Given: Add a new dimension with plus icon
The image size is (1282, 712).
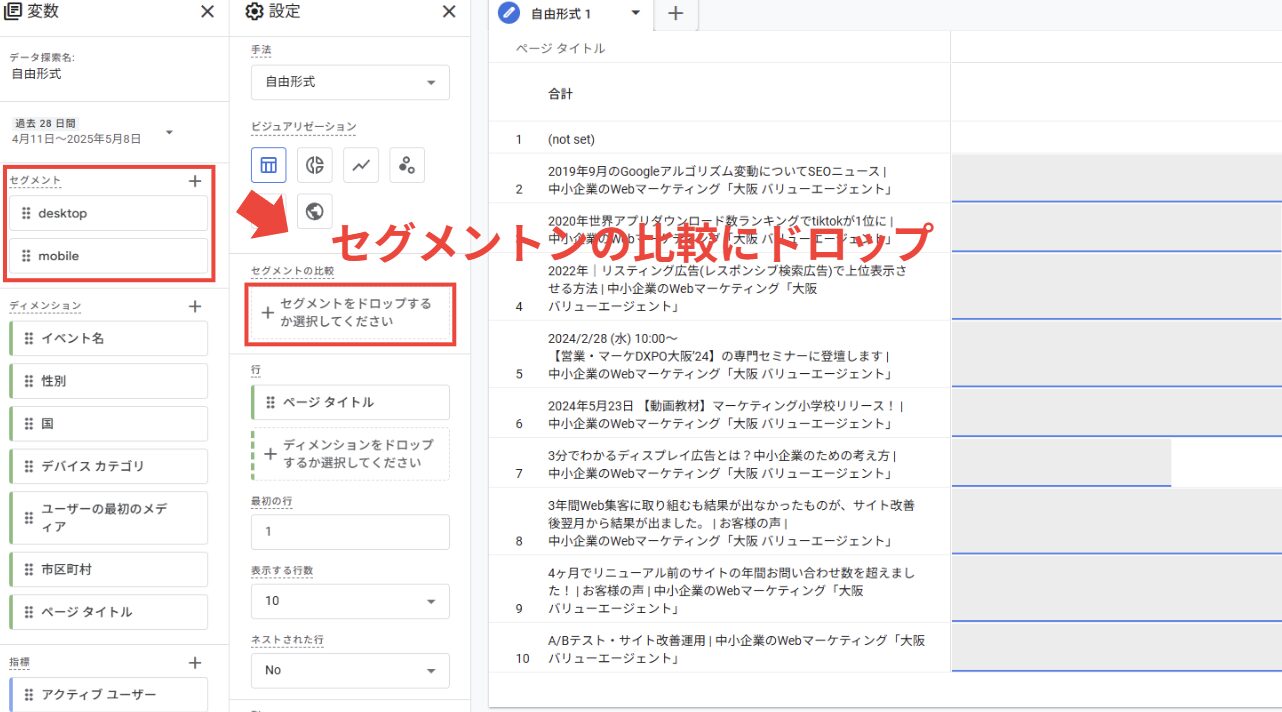Looking at the screenshot, I should tap(195, 306).
